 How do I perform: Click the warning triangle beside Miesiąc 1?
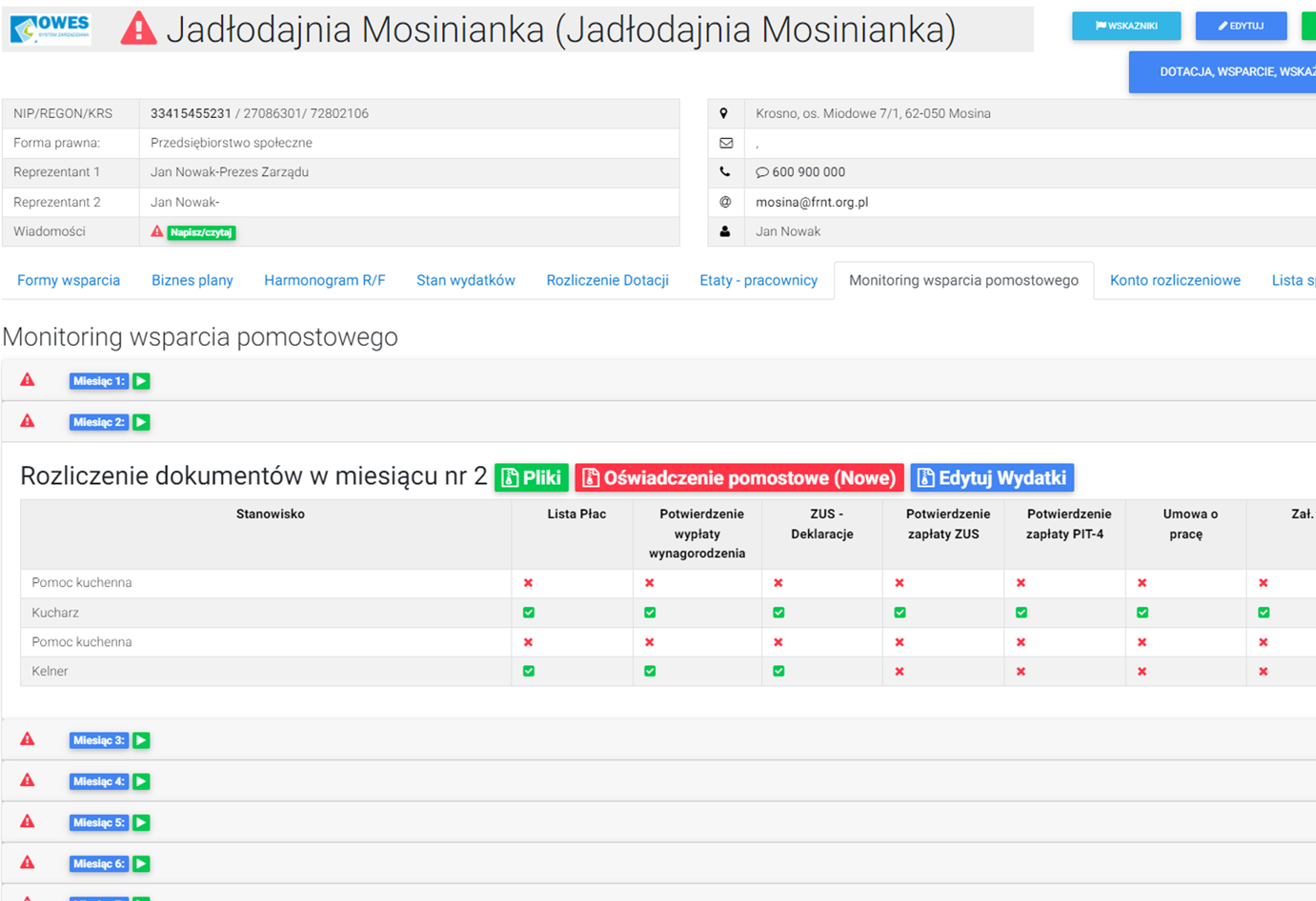pos(27,380)
